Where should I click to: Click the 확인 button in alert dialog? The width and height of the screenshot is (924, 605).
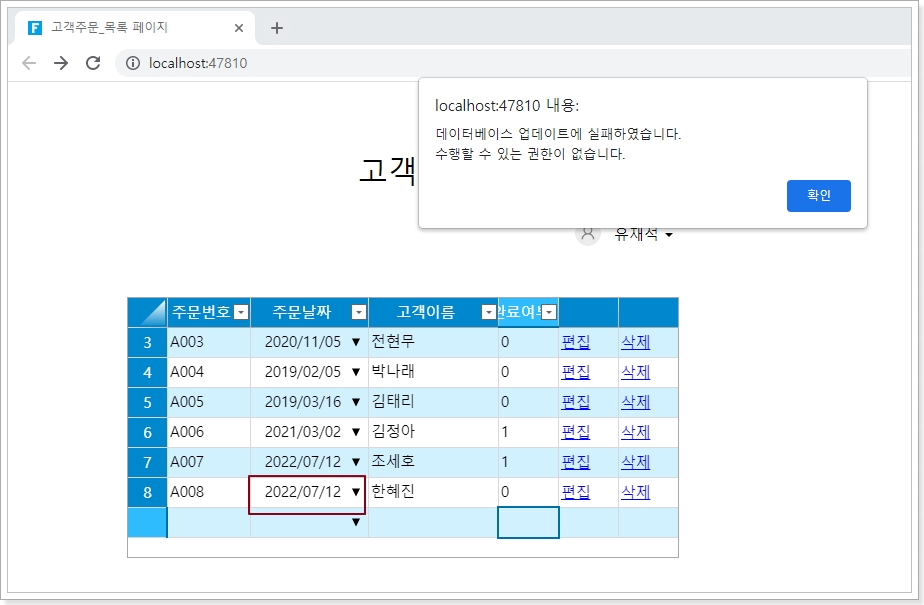click(818, 196)
